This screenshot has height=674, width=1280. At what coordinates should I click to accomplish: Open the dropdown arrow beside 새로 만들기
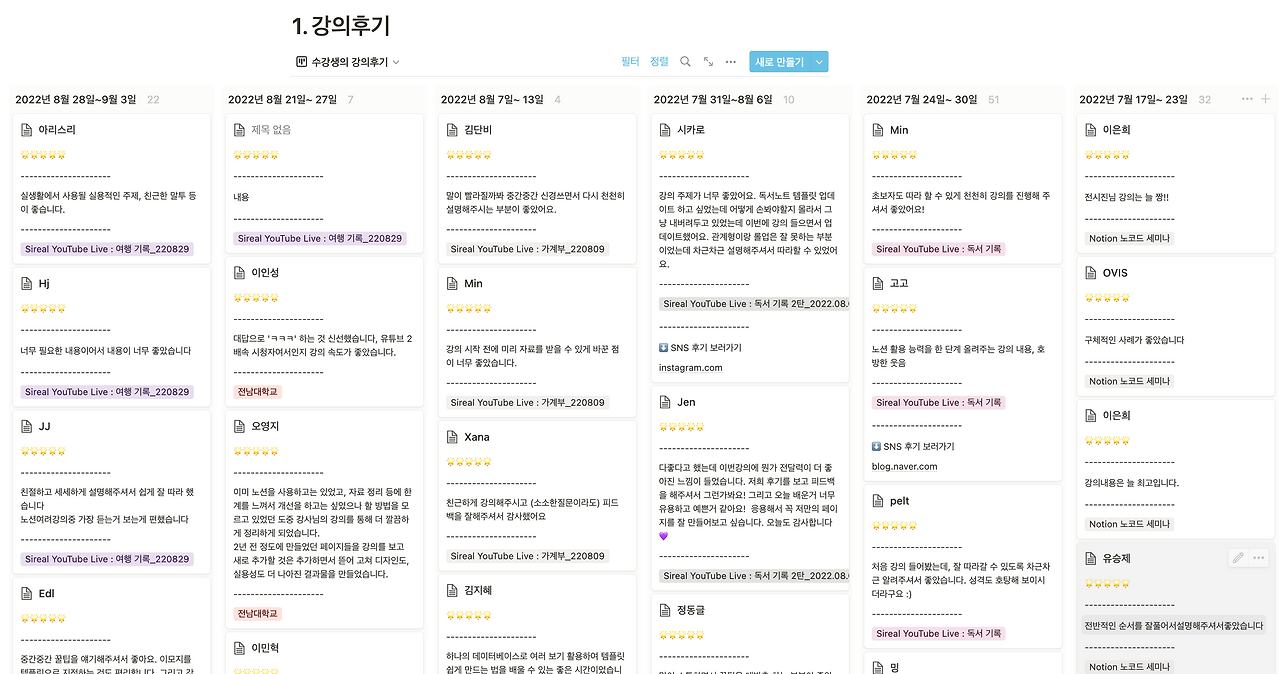[x=820, y=62]
